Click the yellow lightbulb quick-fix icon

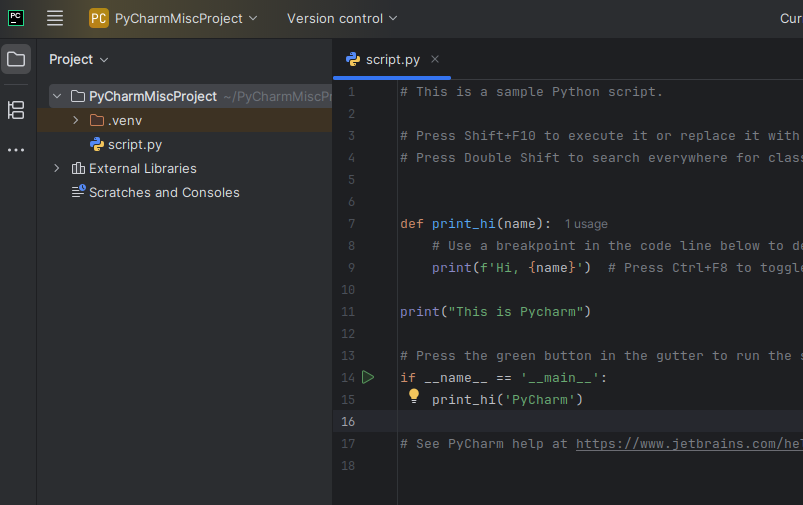tap(414, 397)
